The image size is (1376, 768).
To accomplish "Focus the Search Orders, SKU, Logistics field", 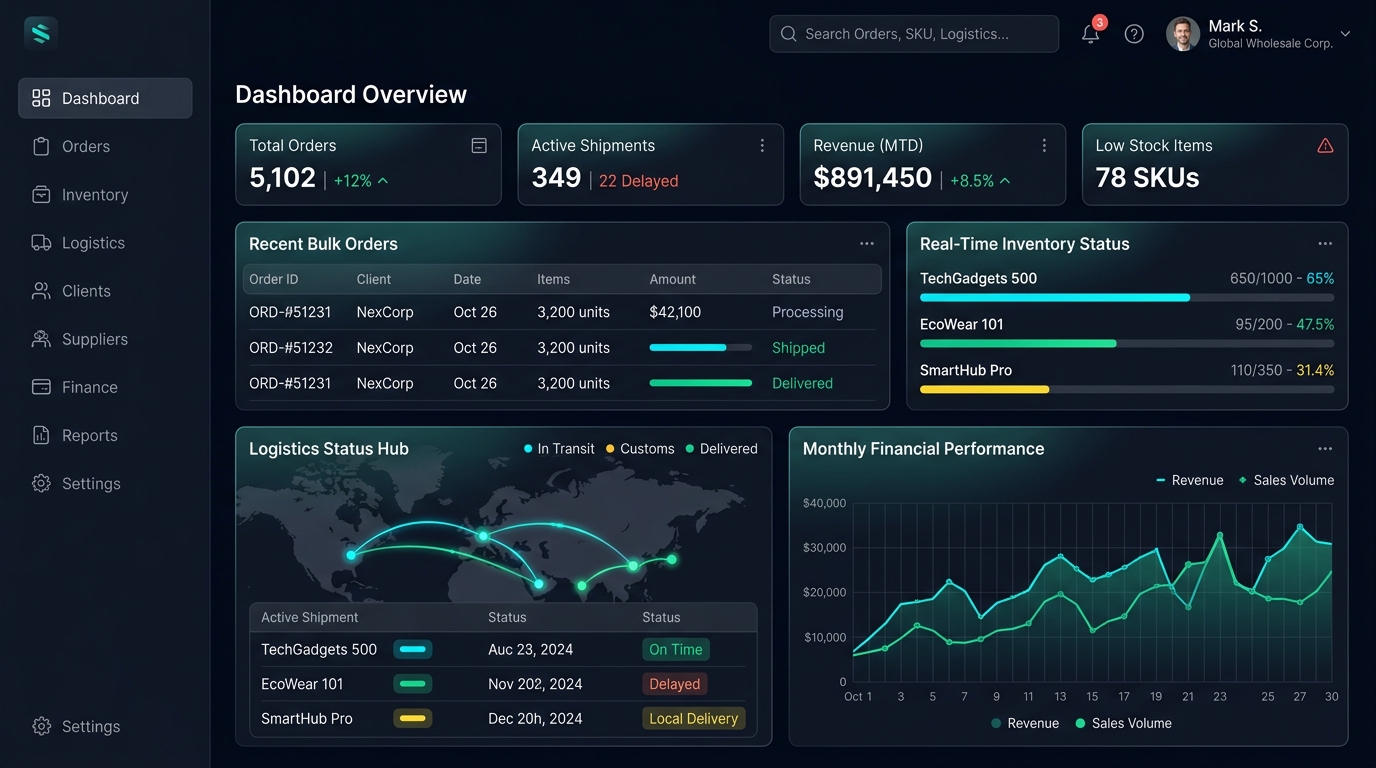I will [x=914, y=34].
